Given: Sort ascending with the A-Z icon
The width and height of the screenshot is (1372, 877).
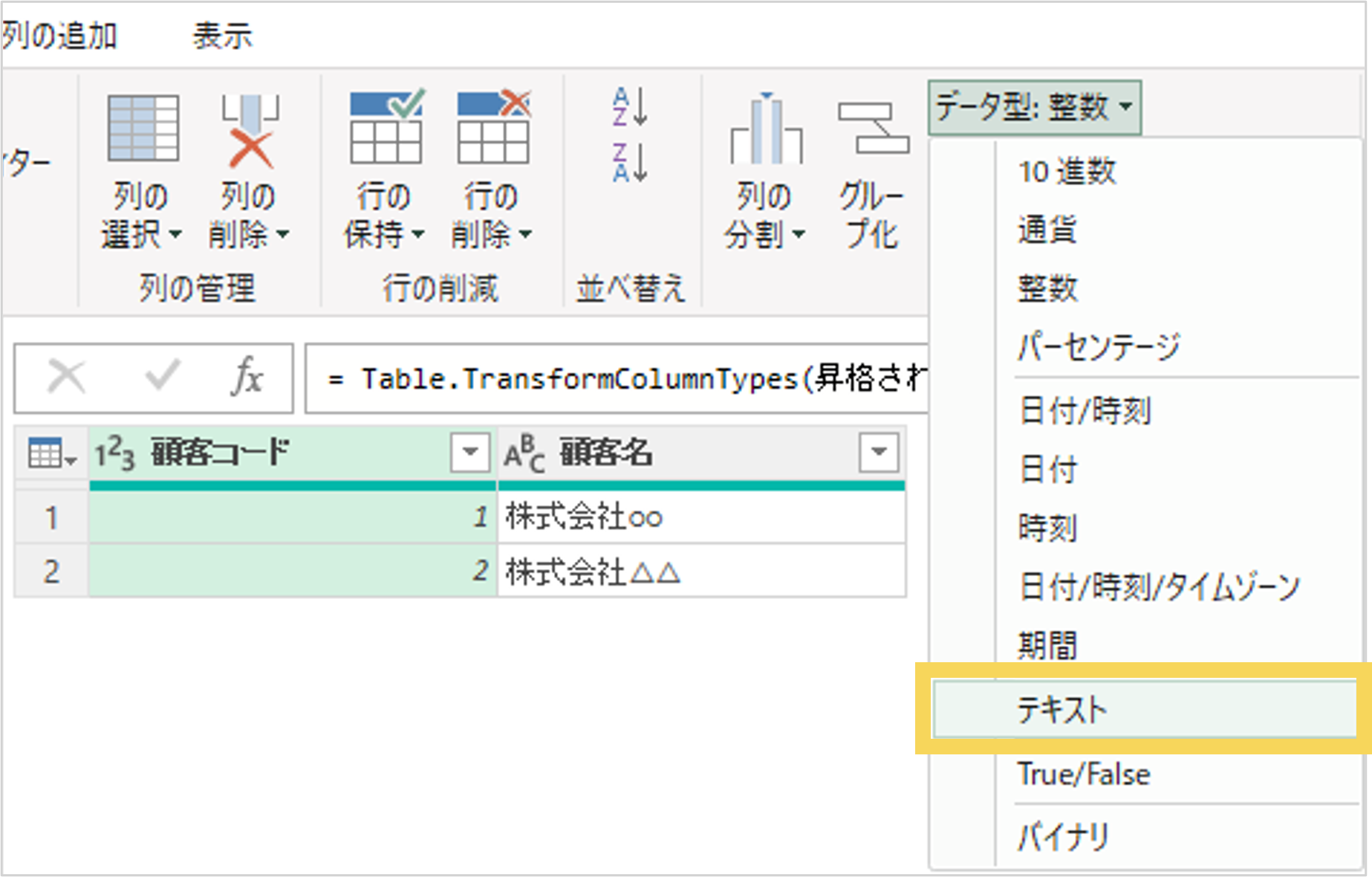Looking at the screenshot, I should coord(630,106).
